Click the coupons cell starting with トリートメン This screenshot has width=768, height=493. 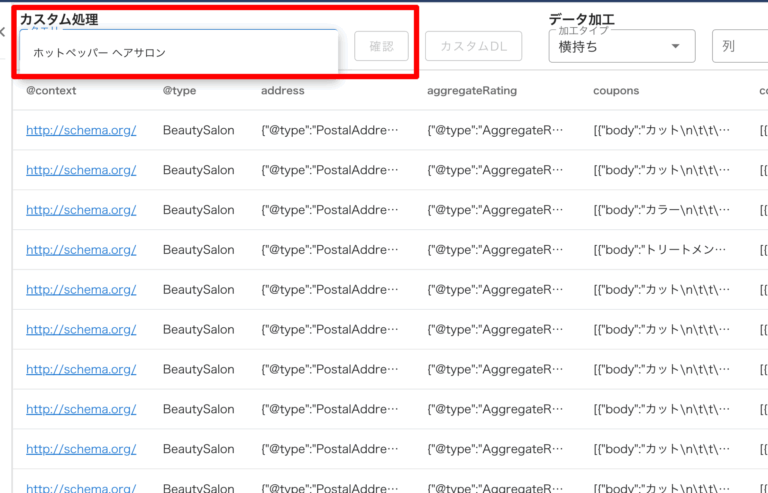[x=662, y=250]
